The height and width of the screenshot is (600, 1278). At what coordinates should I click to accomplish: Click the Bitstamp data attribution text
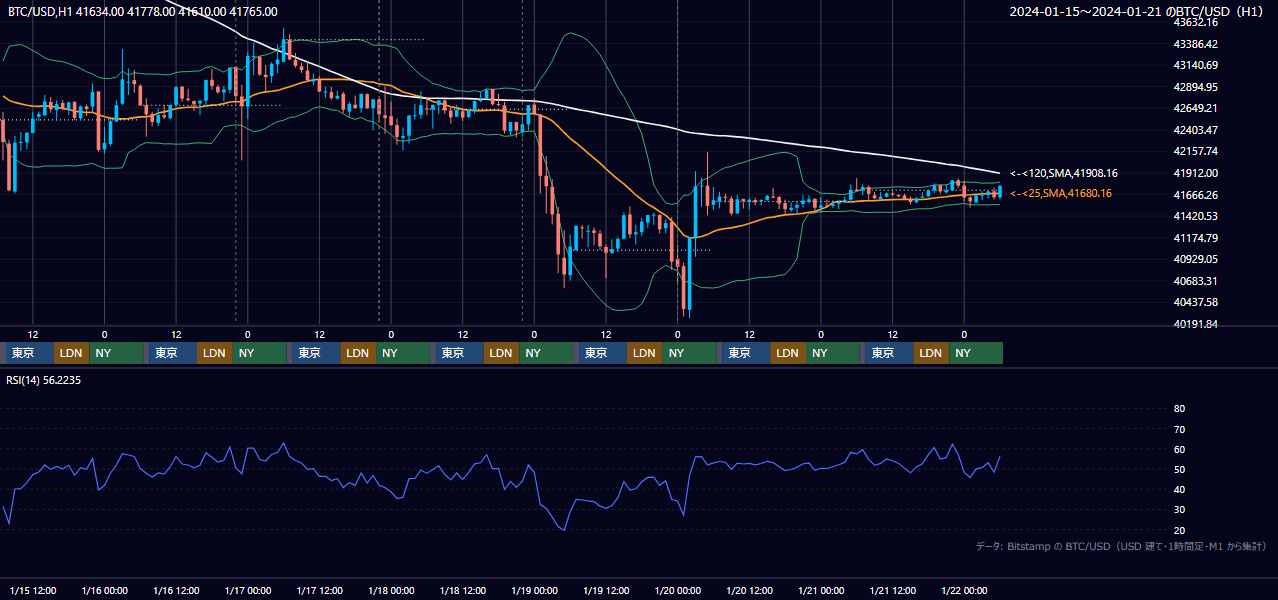1121,546
